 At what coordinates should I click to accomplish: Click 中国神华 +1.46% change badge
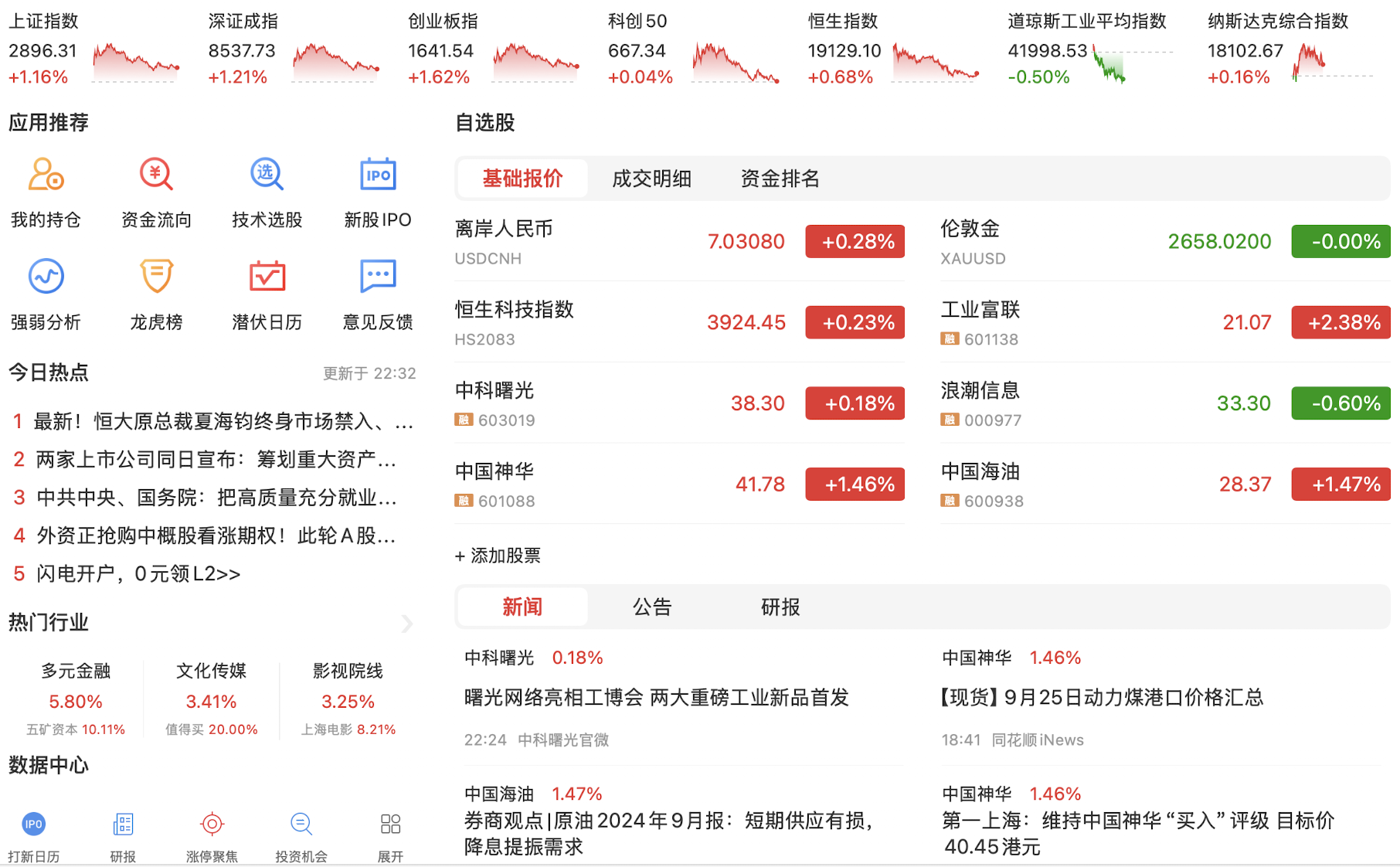click(855, 484)
